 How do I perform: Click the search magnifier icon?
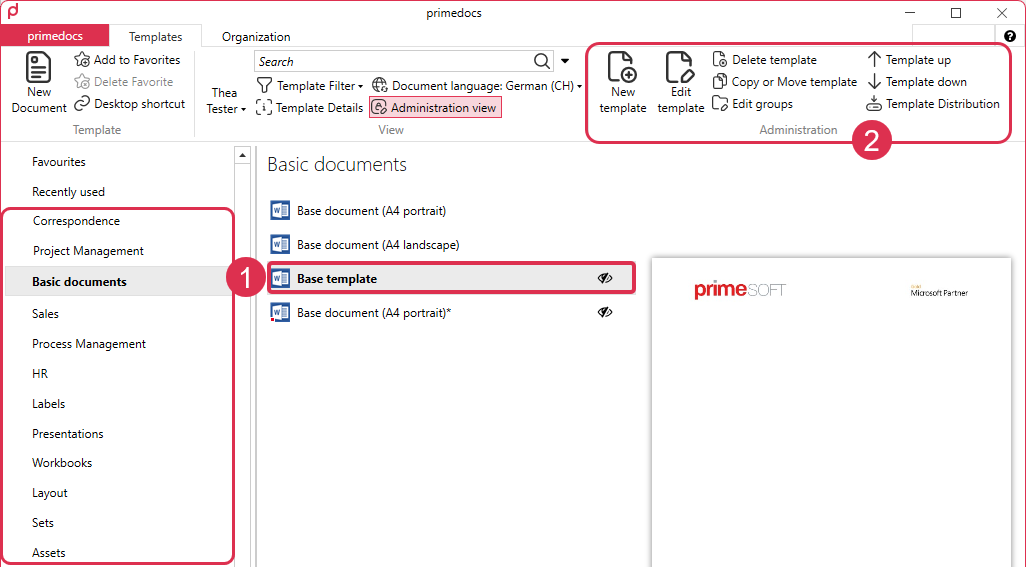click(542, 61)
